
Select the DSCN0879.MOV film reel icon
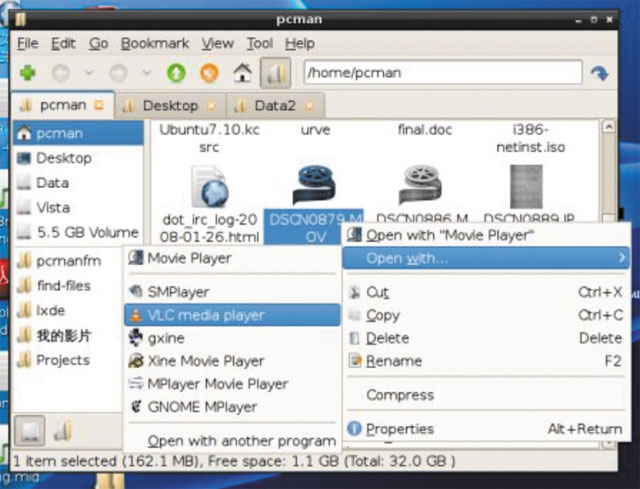click(x=314, y=184)
